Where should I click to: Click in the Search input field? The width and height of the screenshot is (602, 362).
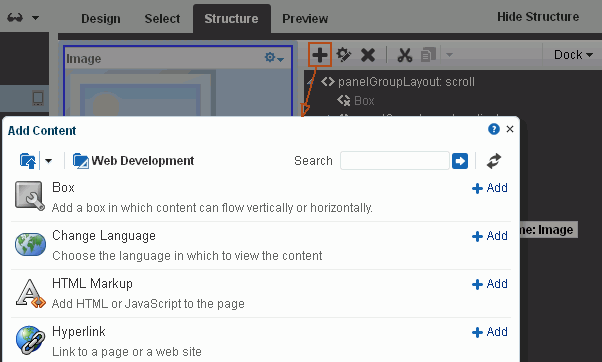[395, 160]
